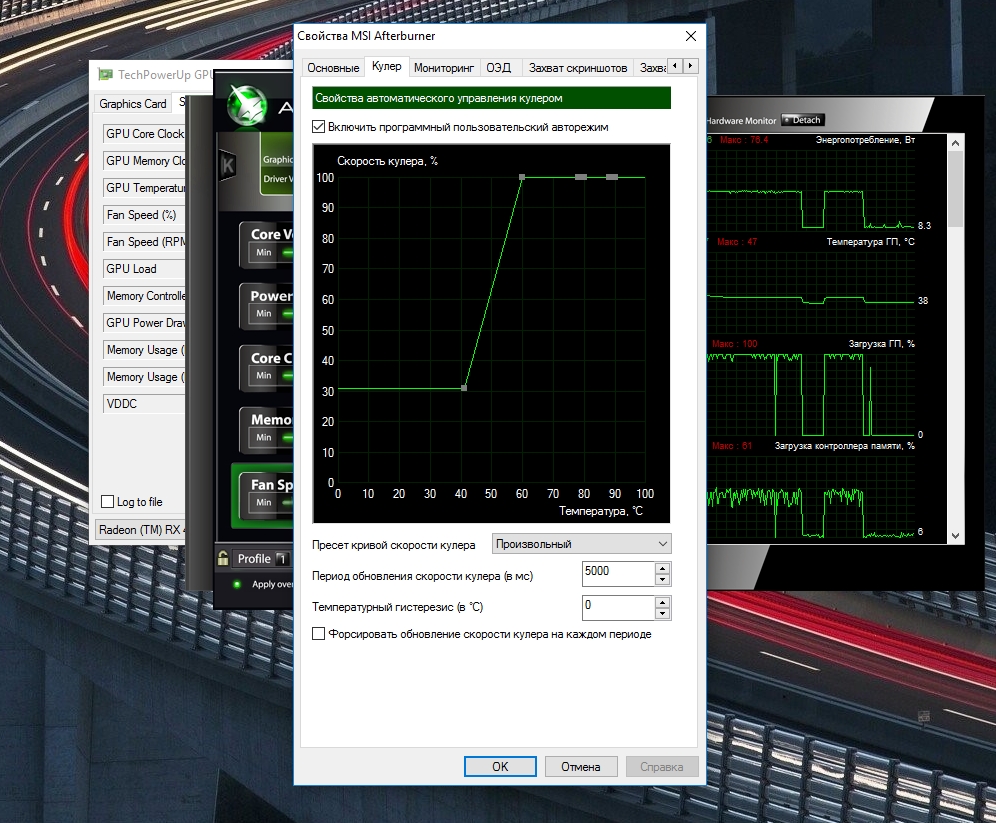Click Min button under Core Clock
The image size is (996, 823).
(264, 376)
